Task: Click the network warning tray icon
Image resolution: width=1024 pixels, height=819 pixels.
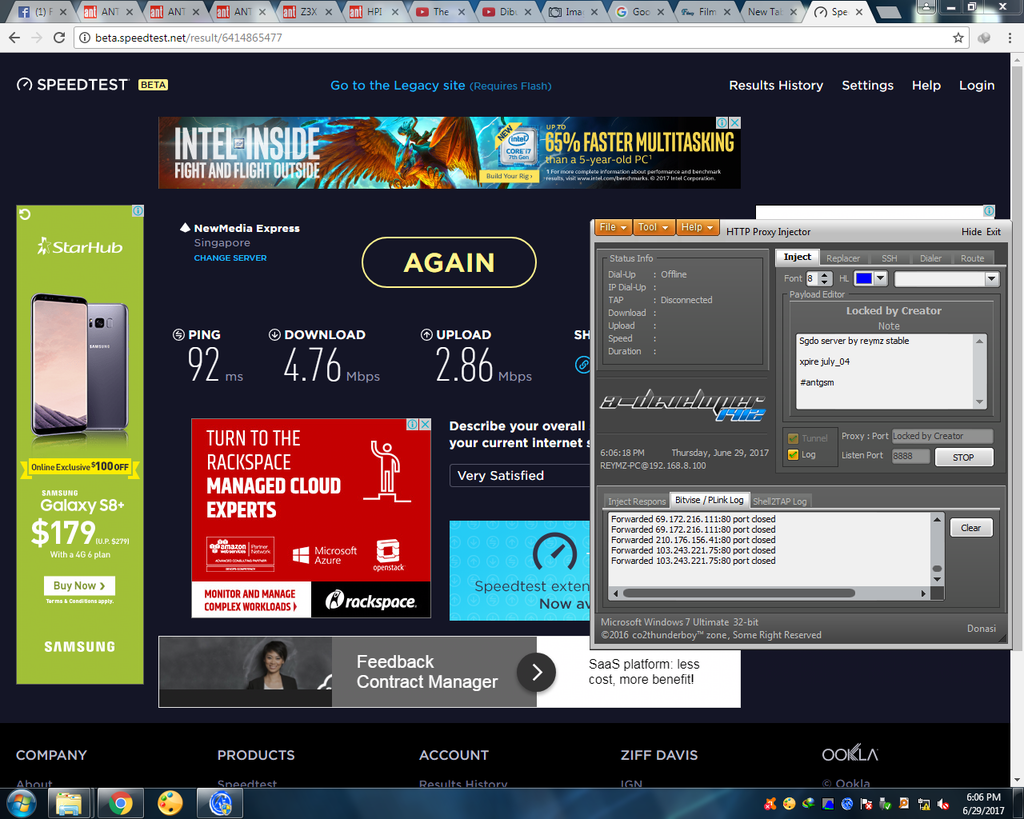Action: point(924,804)
